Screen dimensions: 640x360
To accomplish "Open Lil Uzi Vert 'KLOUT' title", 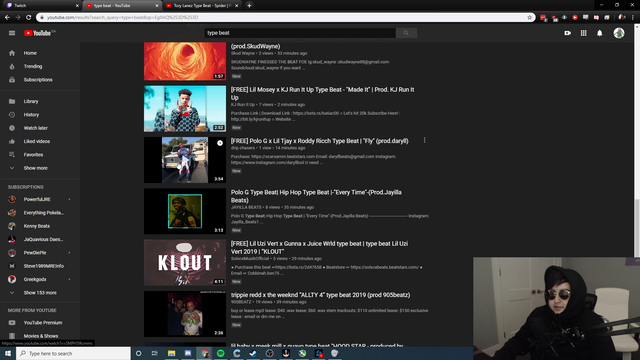I will point(319,247).
